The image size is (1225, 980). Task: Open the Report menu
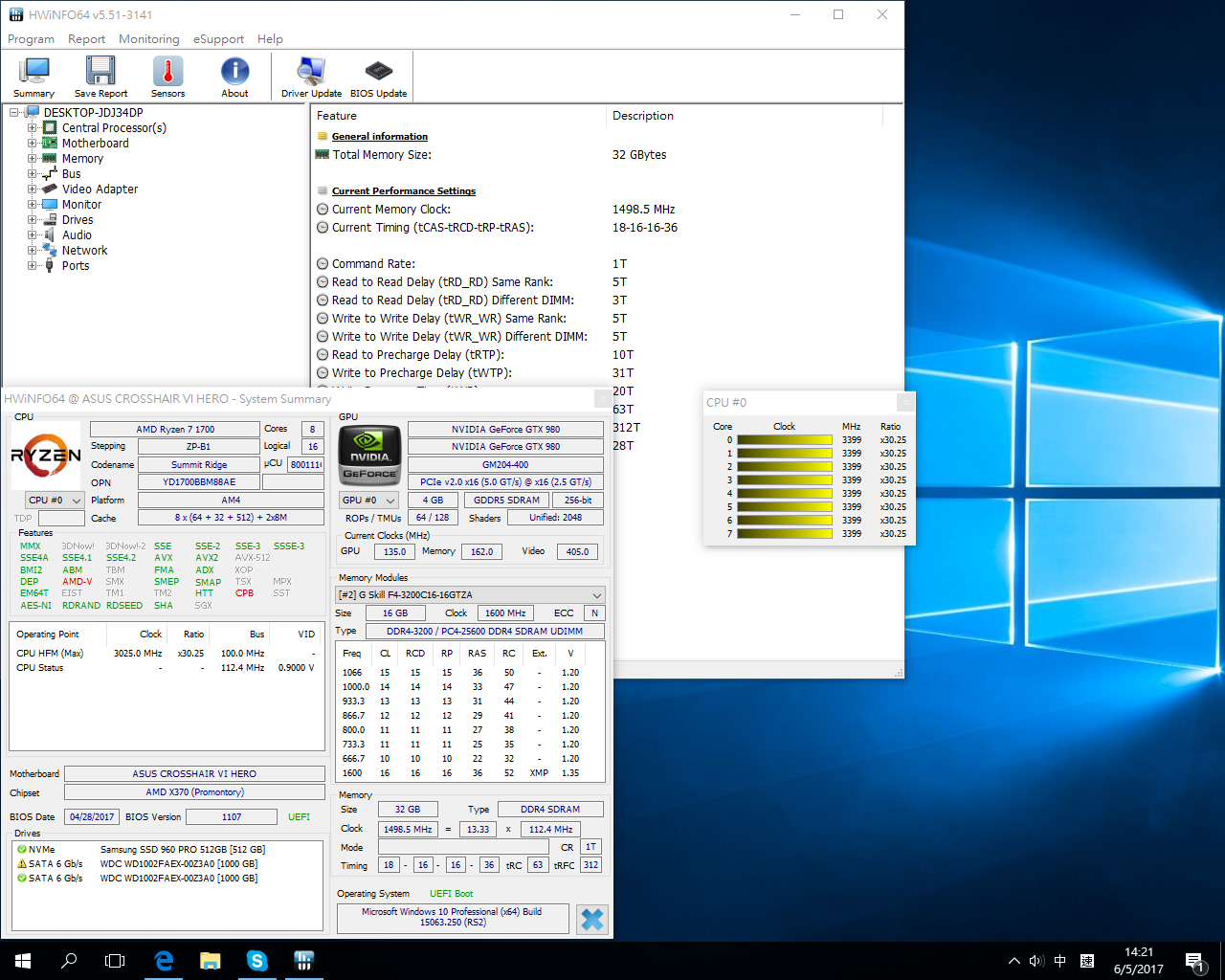click(x=86, y=39)
